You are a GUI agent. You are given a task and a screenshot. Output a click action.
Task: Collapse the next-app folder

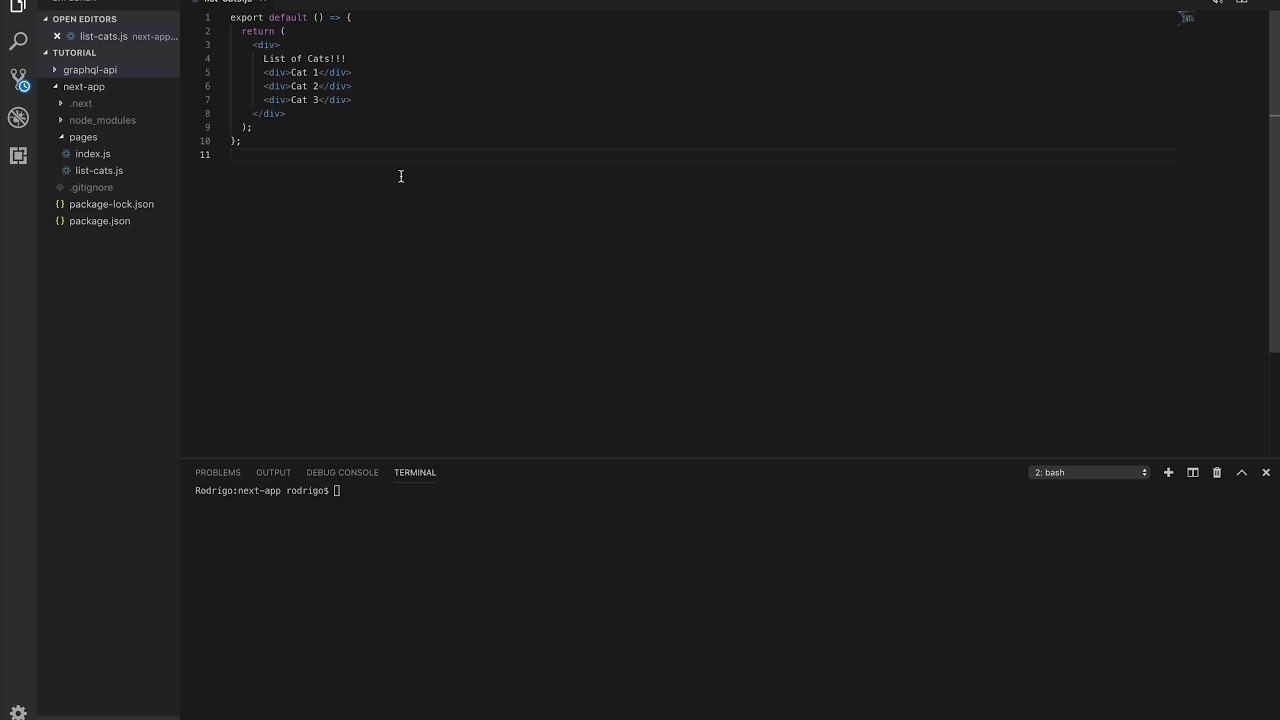coord(84,87)
